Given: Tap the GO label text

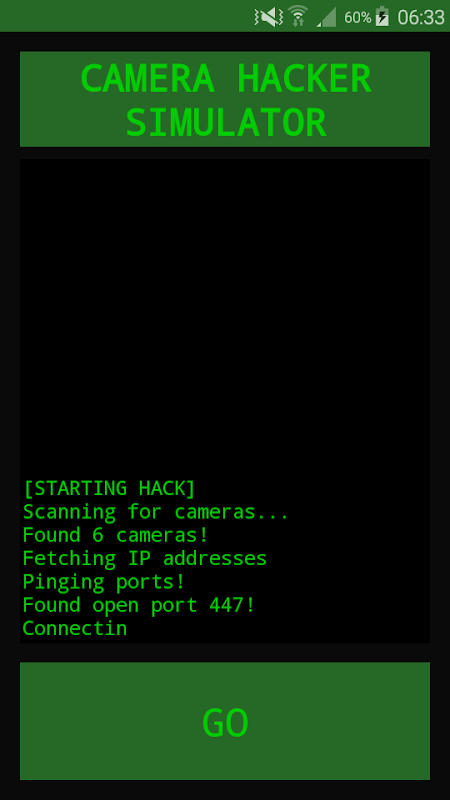Looking at the screenshot, I should (x=225, y=722).
